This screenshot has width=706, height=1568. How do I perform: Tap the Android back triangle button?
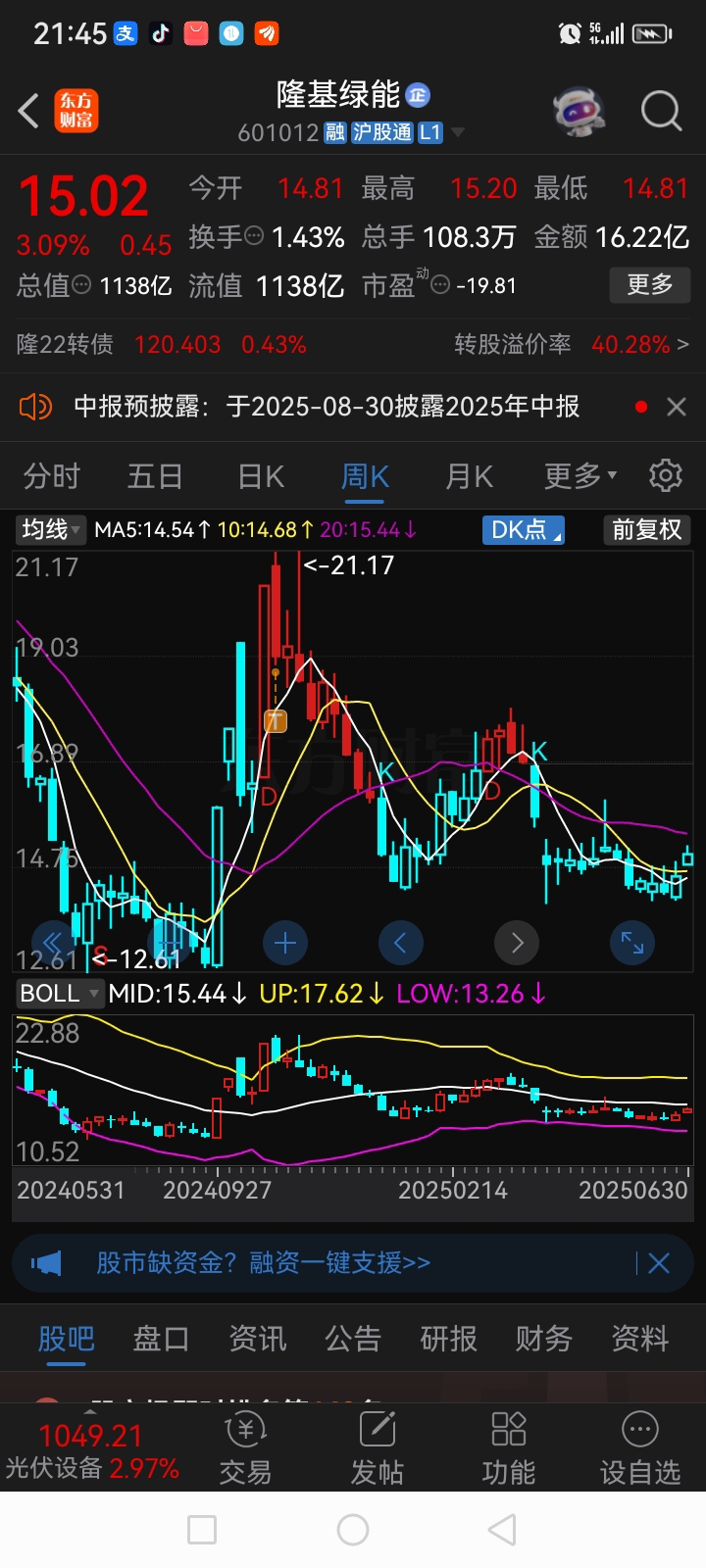pos(502,1530)
